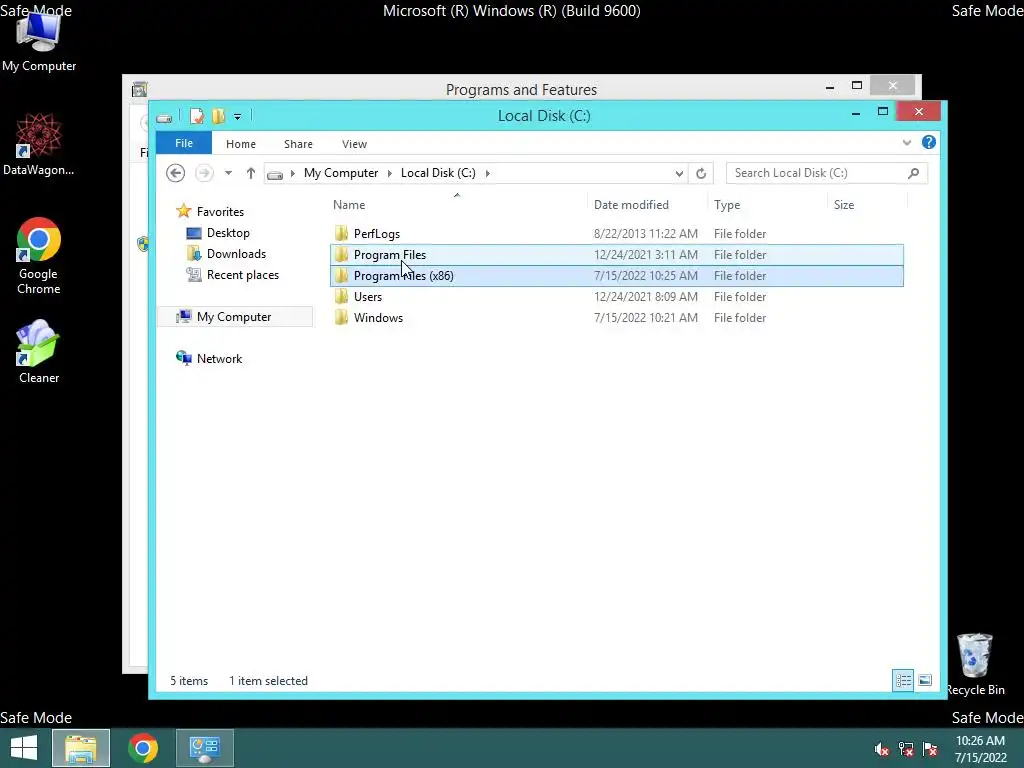Image resolution: width=1024 pixels, height=768 pixels.
Task: Click the taskbar clock showing 10:26 AM
Action: point(980,749)
